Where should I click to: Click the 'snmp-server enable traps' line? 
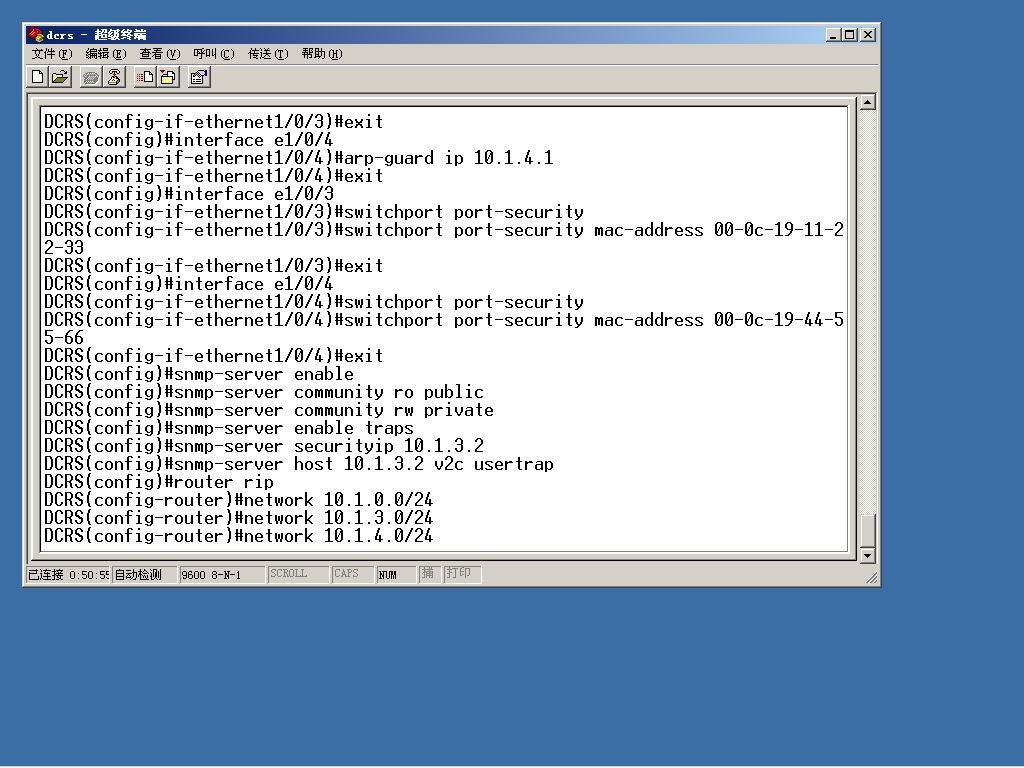229,428
